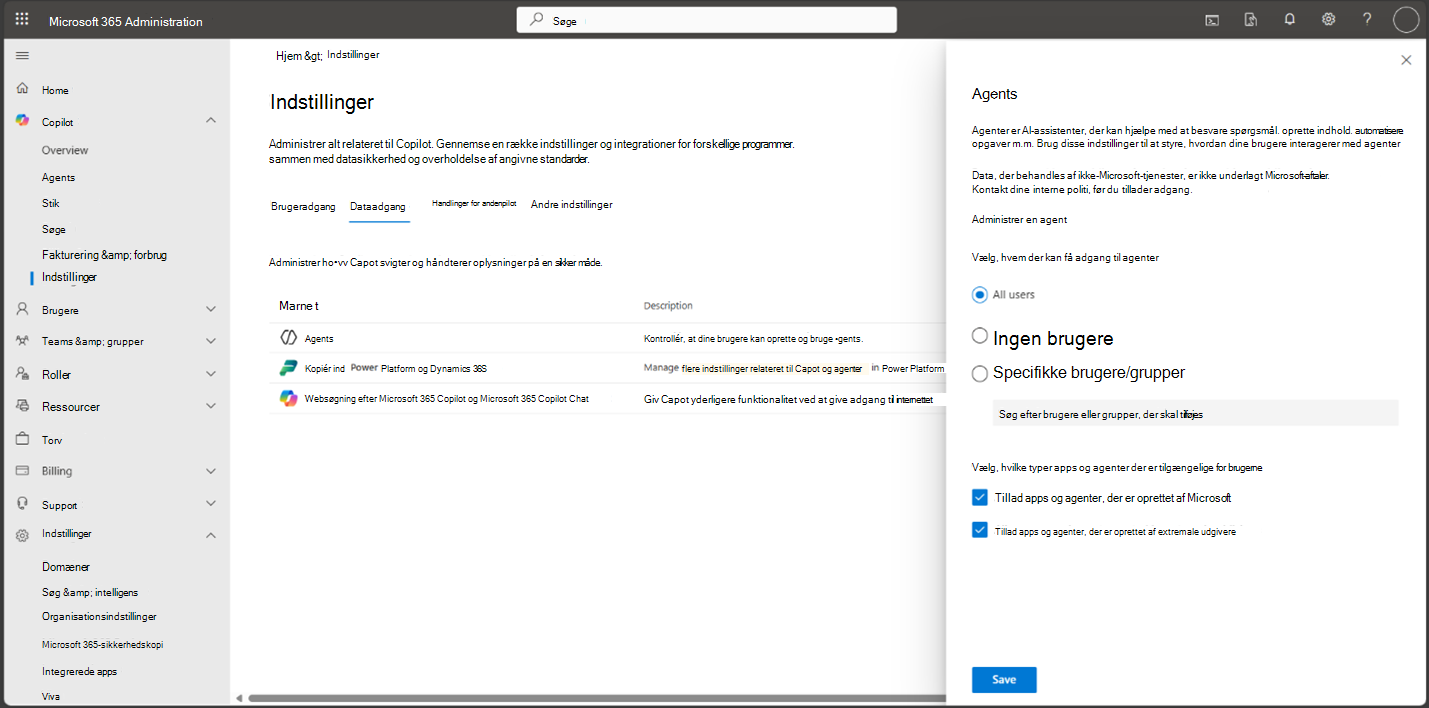Viewport: 1429px width, 708px height.
Task: Expand the Roller section chevron
Action: point(211,374)
